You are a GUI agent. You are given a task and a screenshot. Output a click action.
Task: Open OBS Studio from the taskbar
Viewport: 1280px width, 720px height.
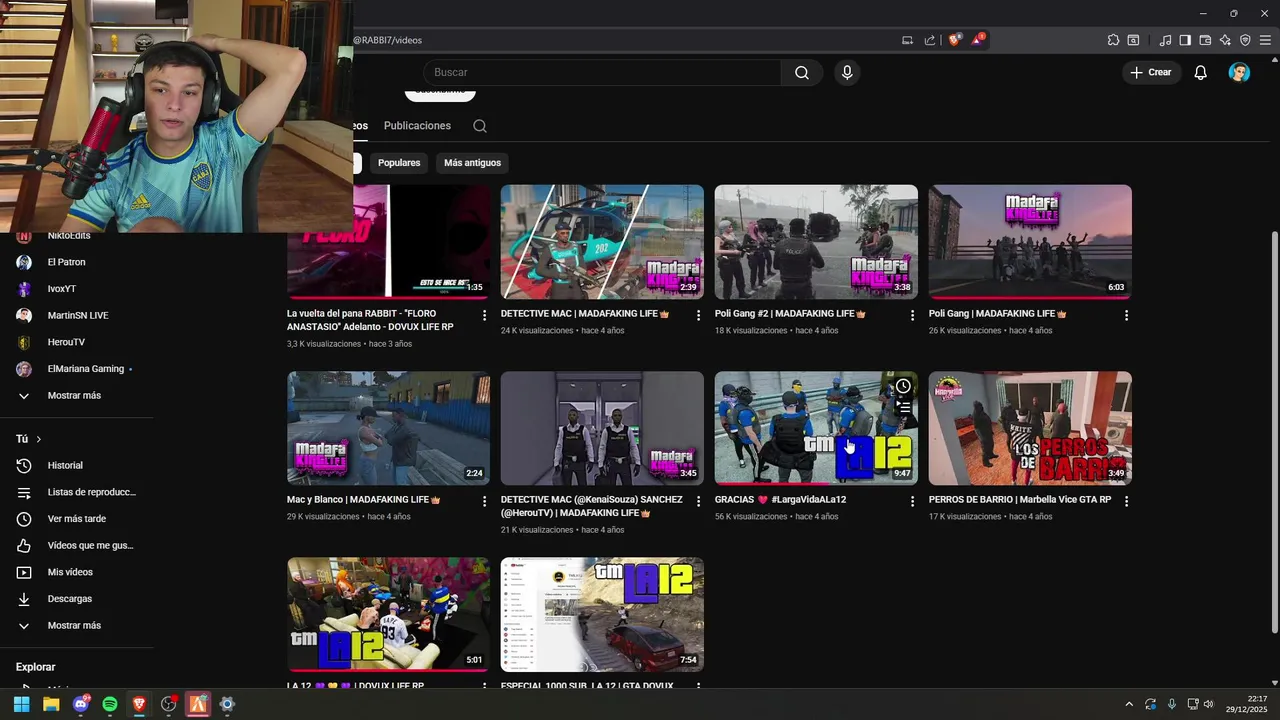[x=169, y=704]
